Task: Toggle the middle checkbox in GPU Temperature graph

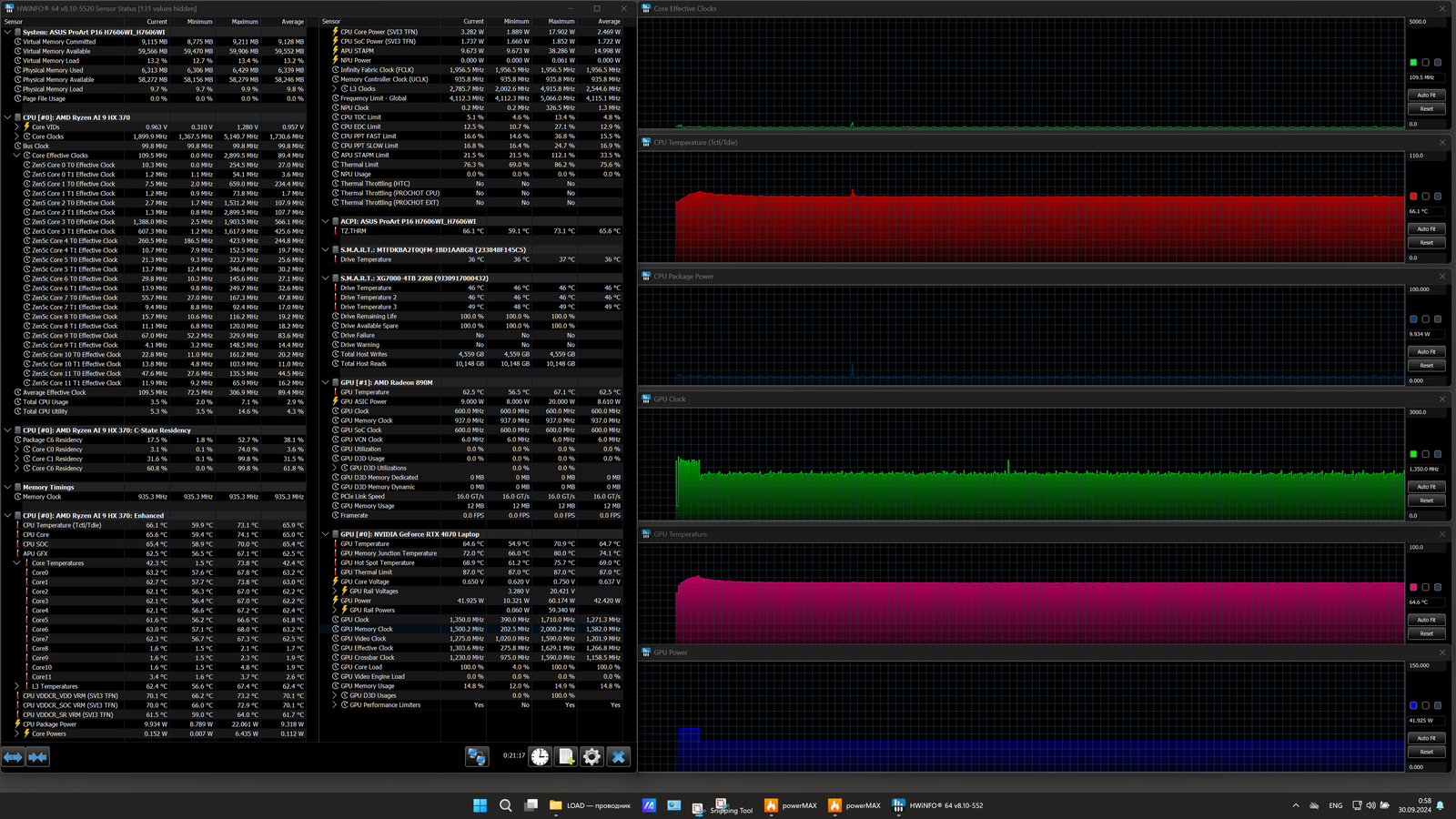Action: [x=1425, y=588]
